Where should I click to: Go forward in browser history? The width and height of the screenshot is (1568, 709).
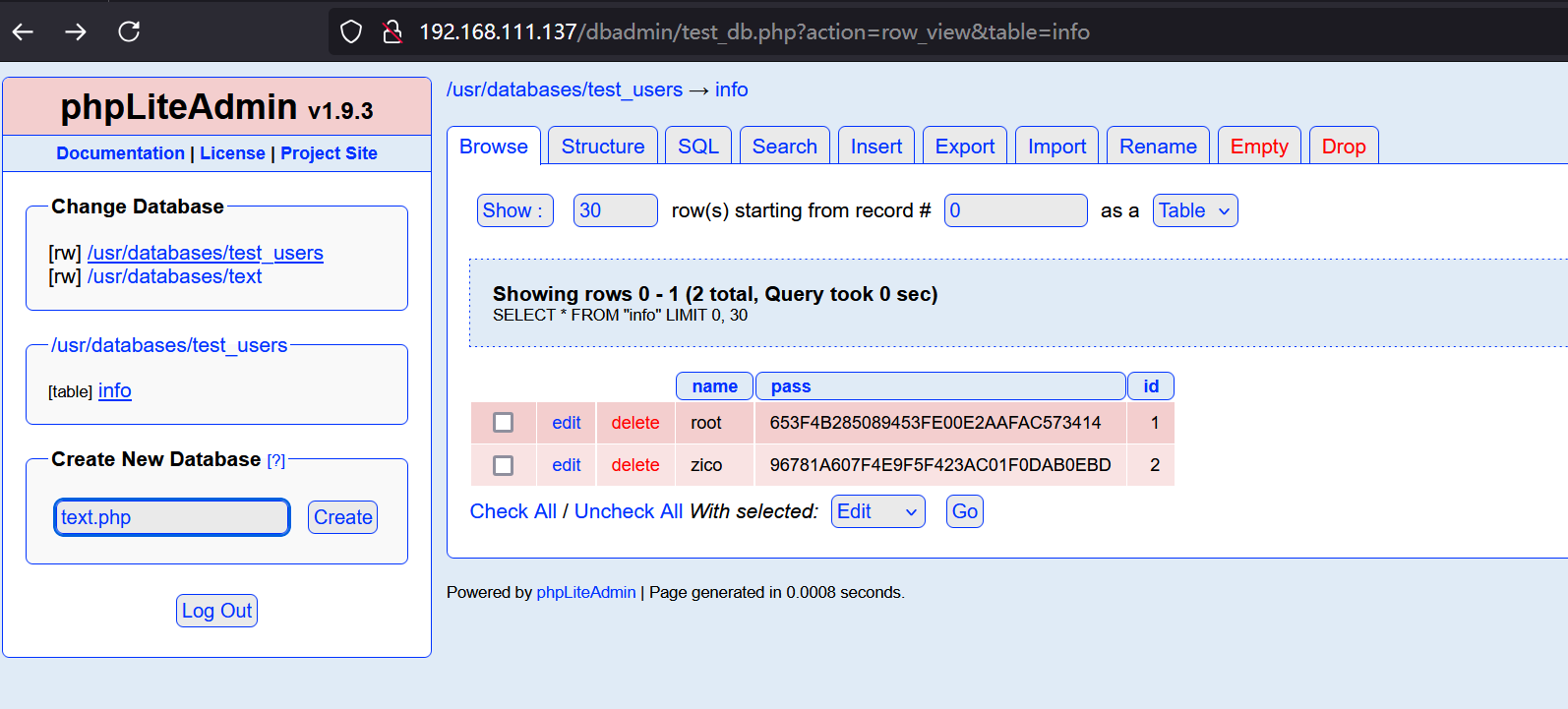76,31
